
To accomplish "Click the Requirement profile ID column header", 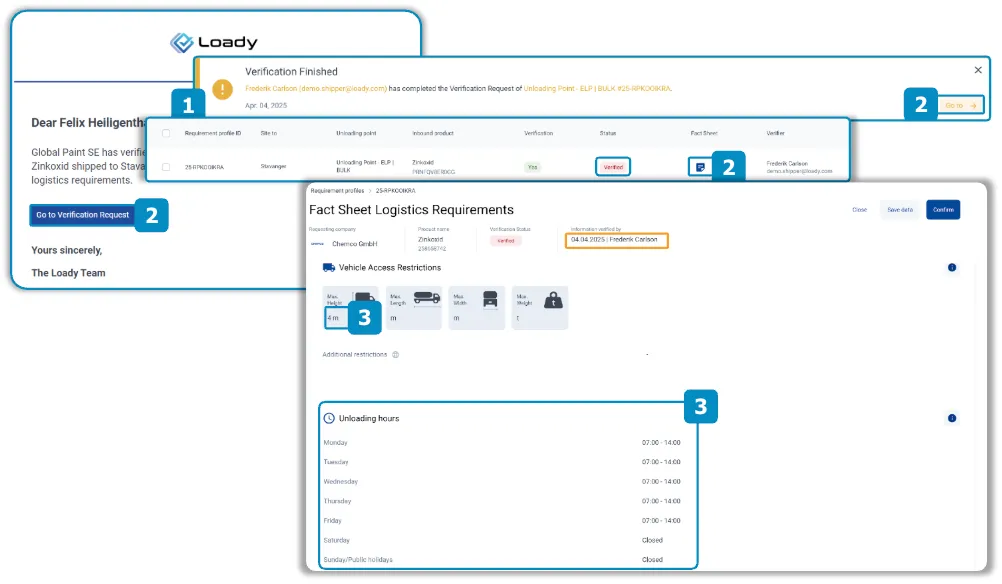I will coord(213,134).
